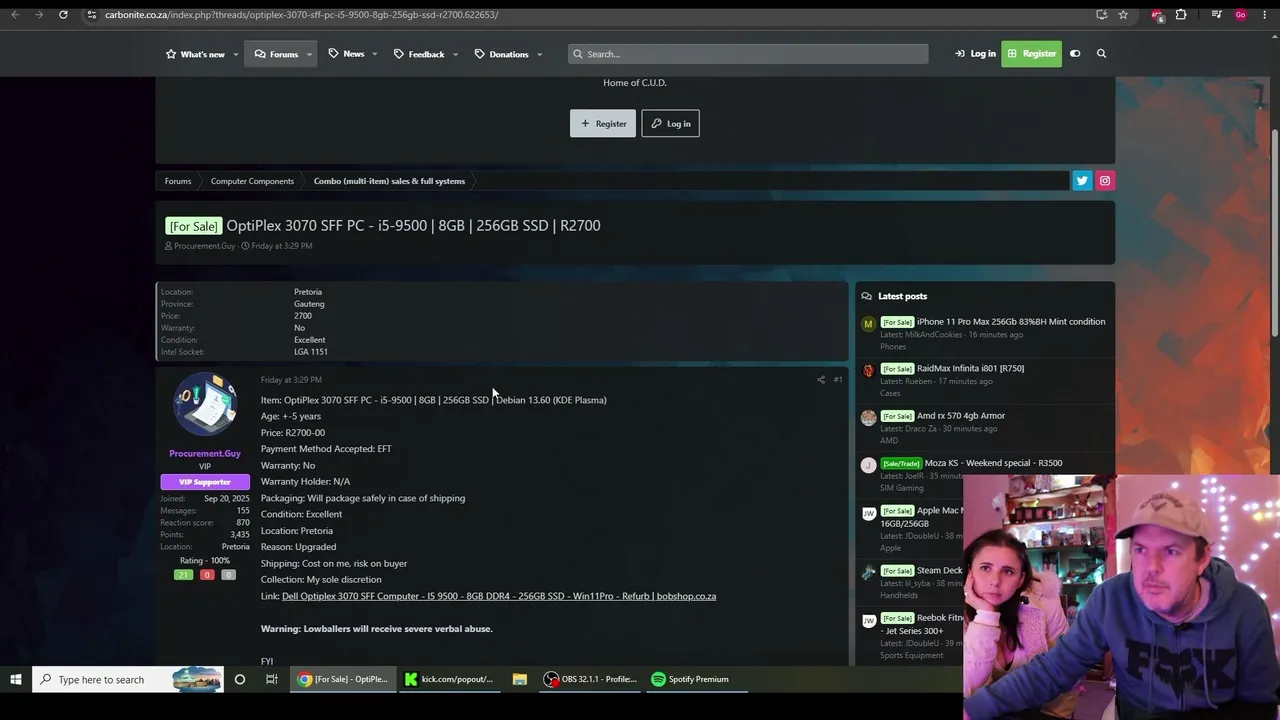Share the post using share icon
Image resolution: width=1280 pixels, height=720 pixels.
[x=821, y=380]
